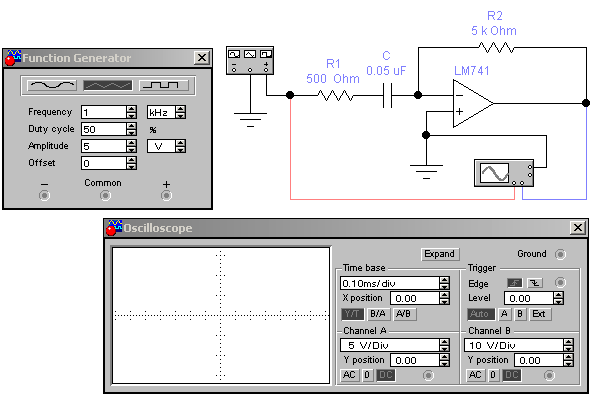The image size is (597, 401).
Task: Select triangle waveform in Function Generator
Action: 108,85
